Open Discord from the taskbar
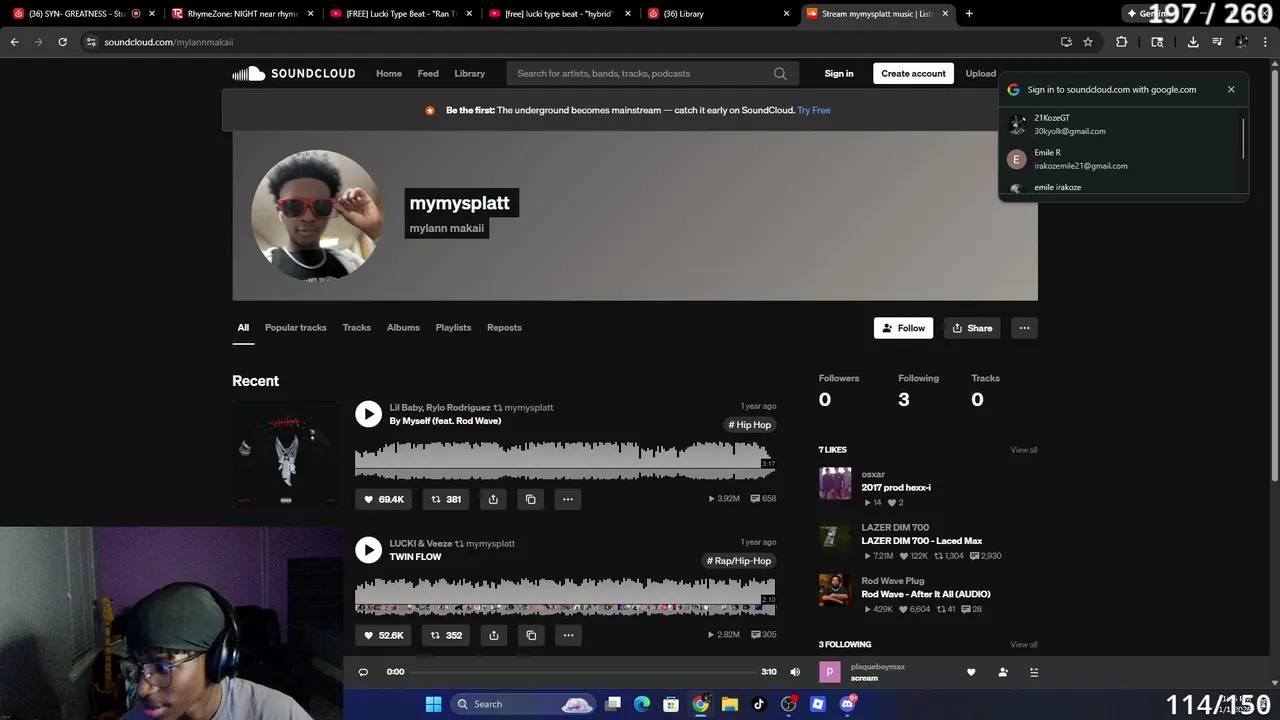 (x=847, y=704)
